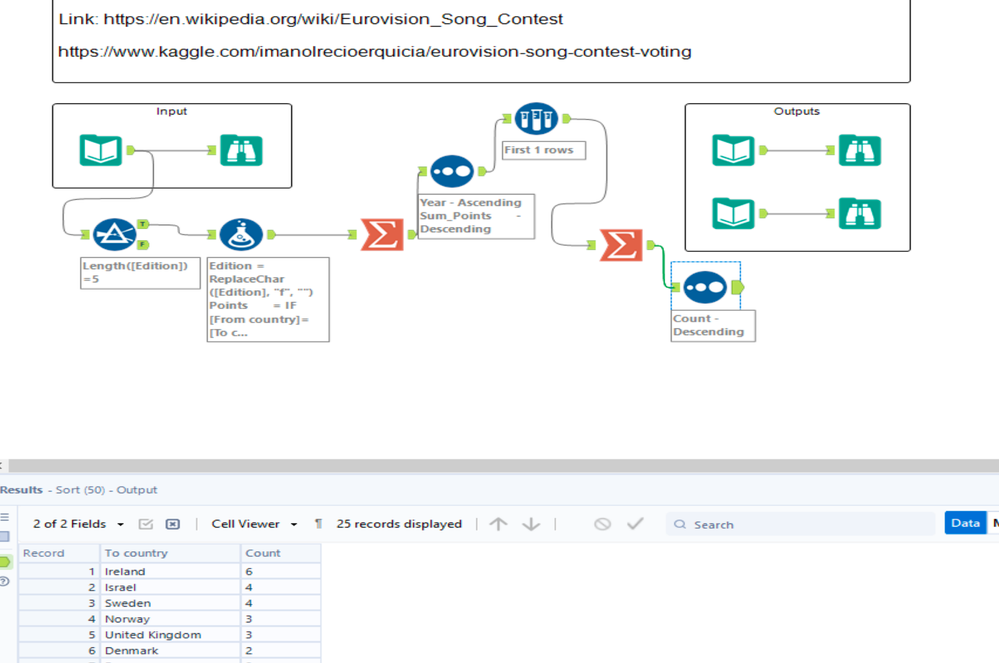This screenshot has width=999, height=663.
Task: Click the Filter tool's False output anchor
Action: pyautogui.click(x=143, y=245)
